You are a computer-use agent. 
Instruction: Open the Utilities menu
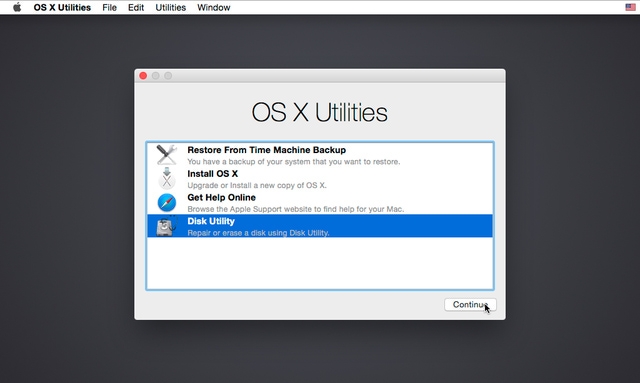[171, 7]
